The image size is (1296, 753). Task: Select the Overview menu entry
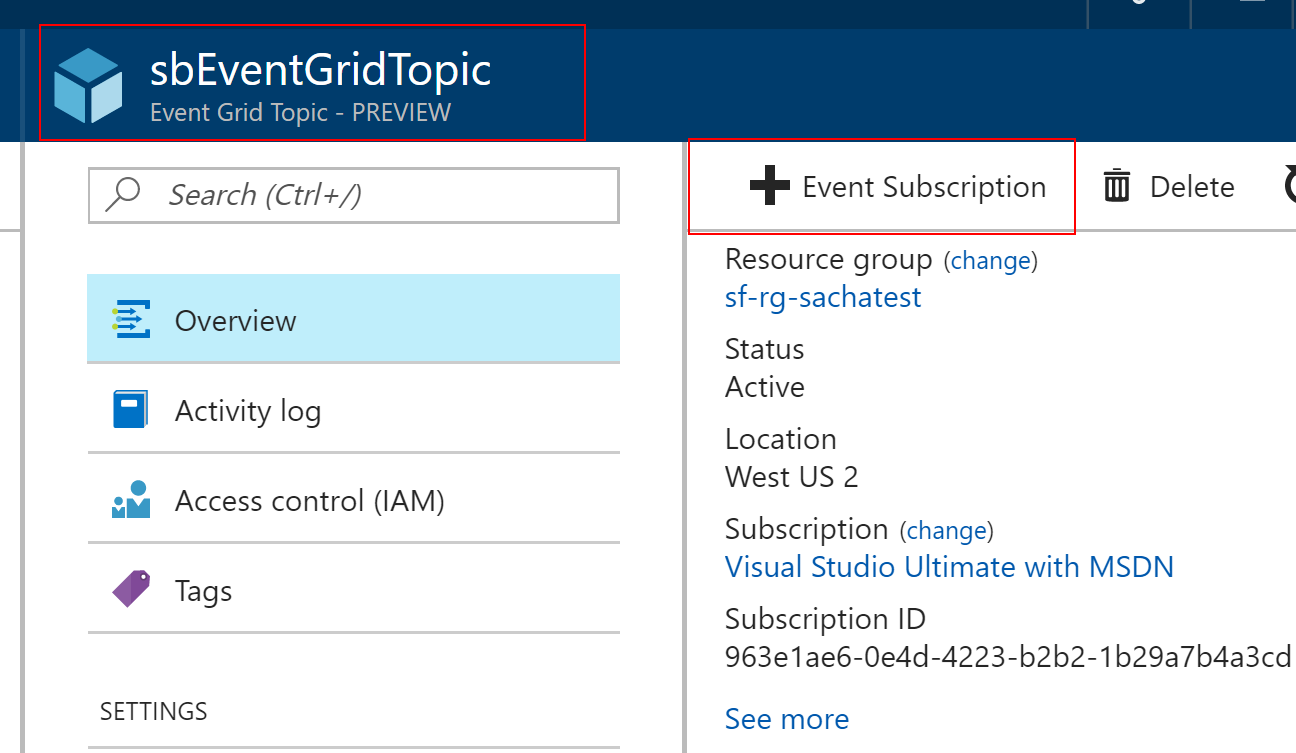point(354,319)
